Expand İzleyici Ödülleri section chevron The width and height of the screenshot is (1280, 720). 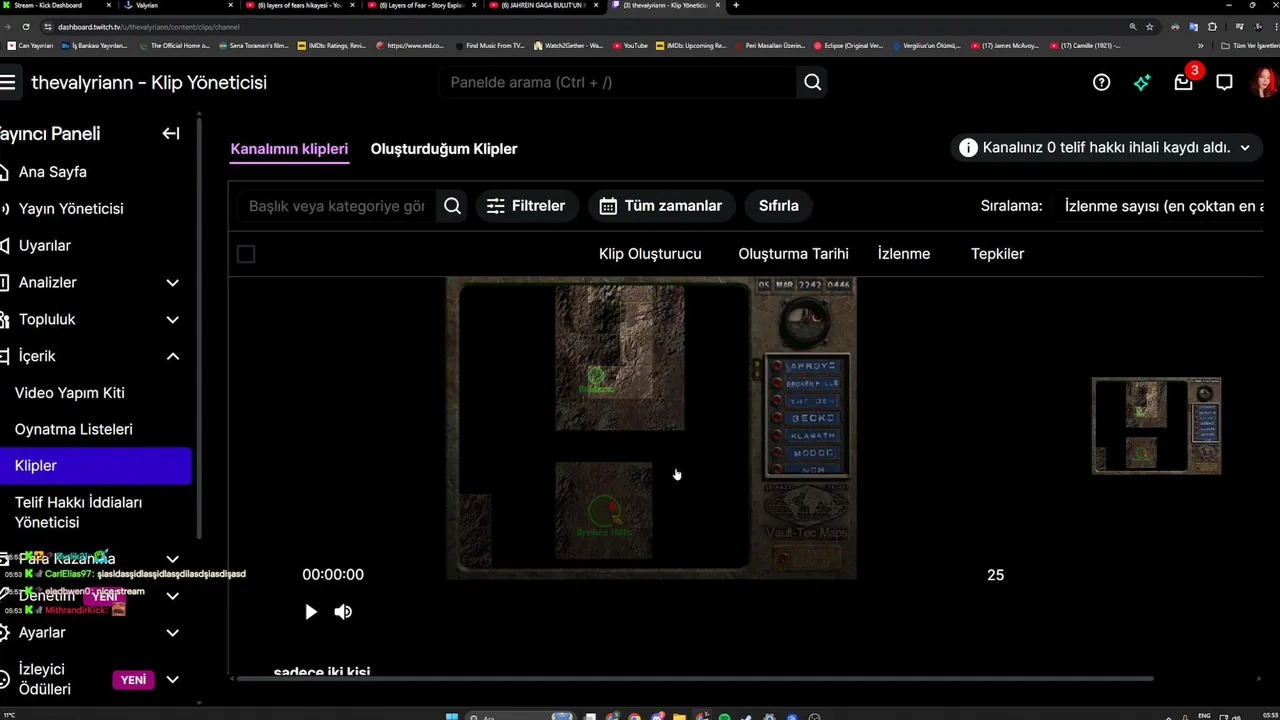[x=172, y=680]
